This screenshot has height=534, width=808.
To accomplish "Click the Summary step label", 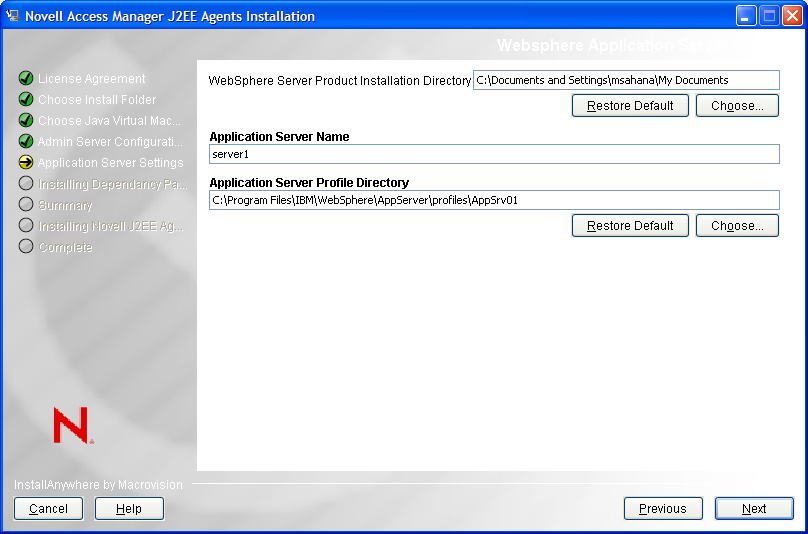I will (65, 205).
